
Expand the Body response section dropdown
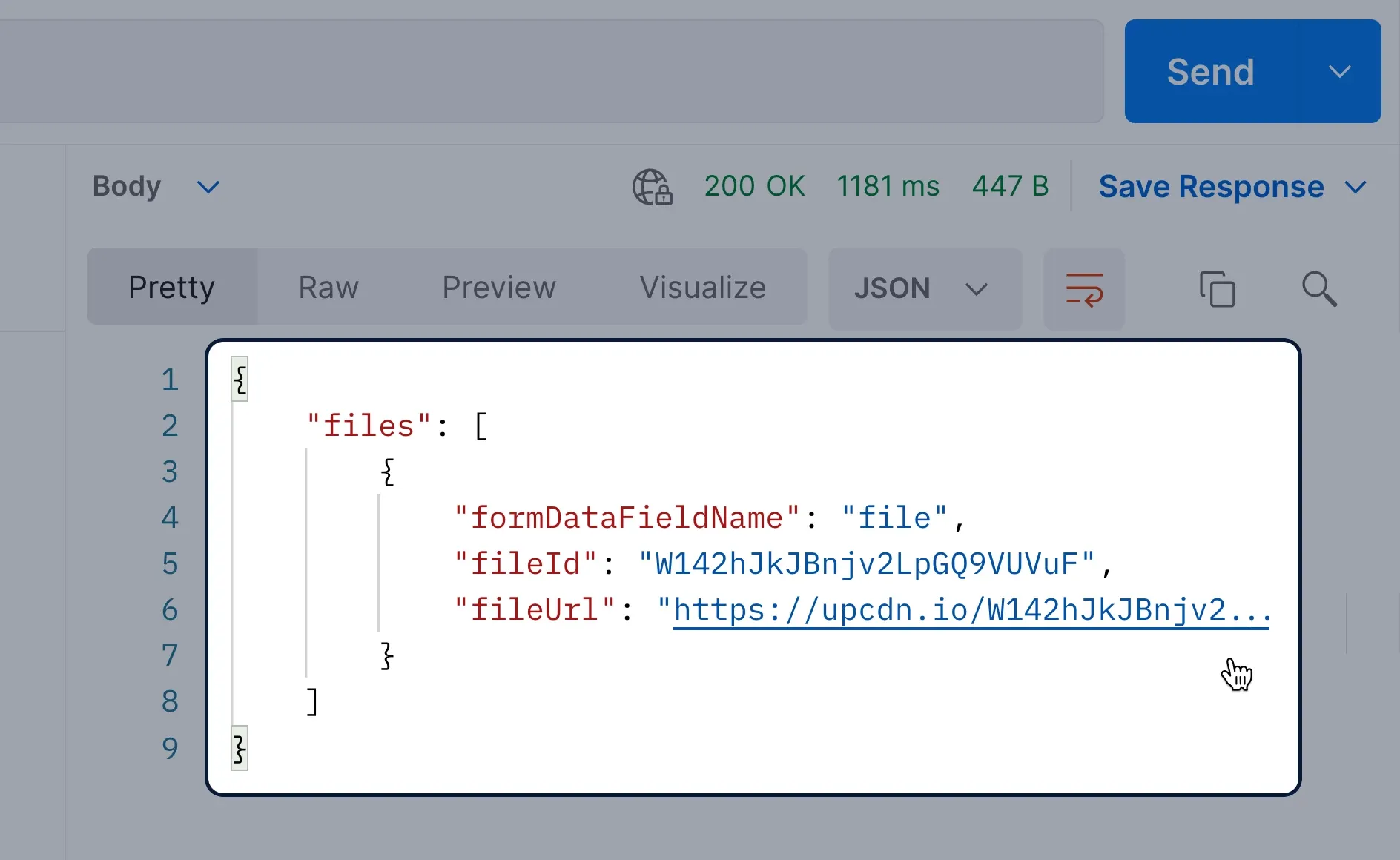[x=208, y=187]
